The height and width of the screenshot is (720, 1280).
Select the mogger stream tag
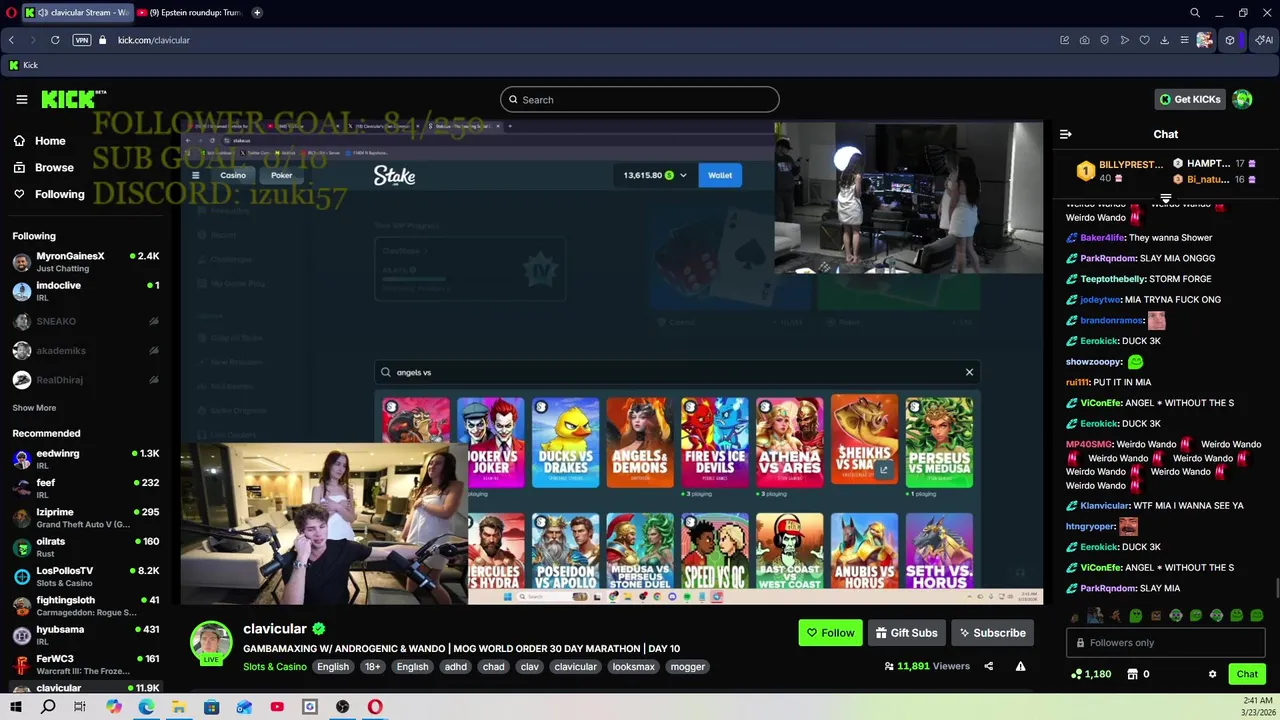tap(687, 667)
